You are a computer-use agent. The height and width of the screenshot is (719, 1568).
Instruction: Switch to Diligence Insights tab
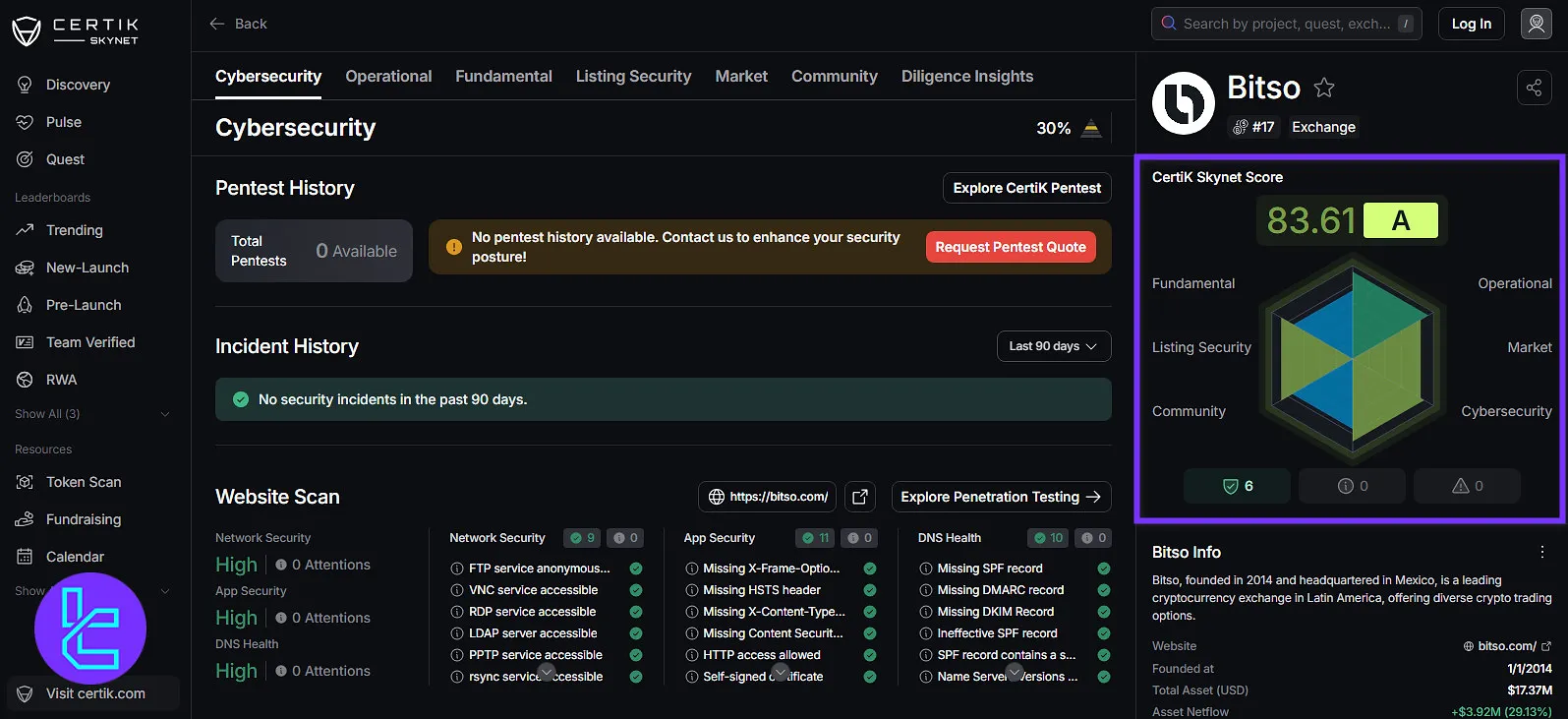[x=967, y=76]
